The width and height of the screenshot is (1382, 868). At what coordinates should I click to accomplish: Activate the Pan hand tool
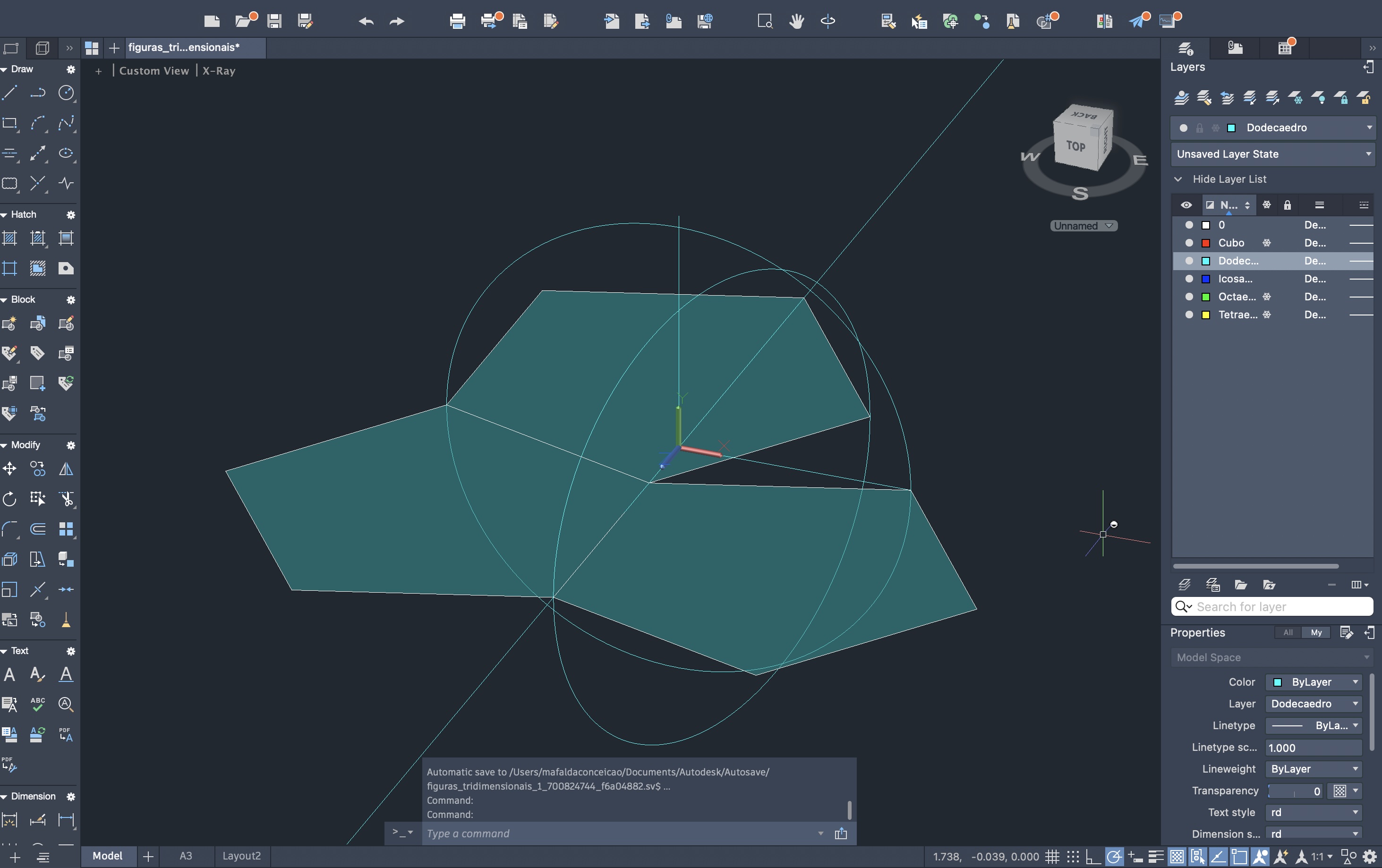796,22
